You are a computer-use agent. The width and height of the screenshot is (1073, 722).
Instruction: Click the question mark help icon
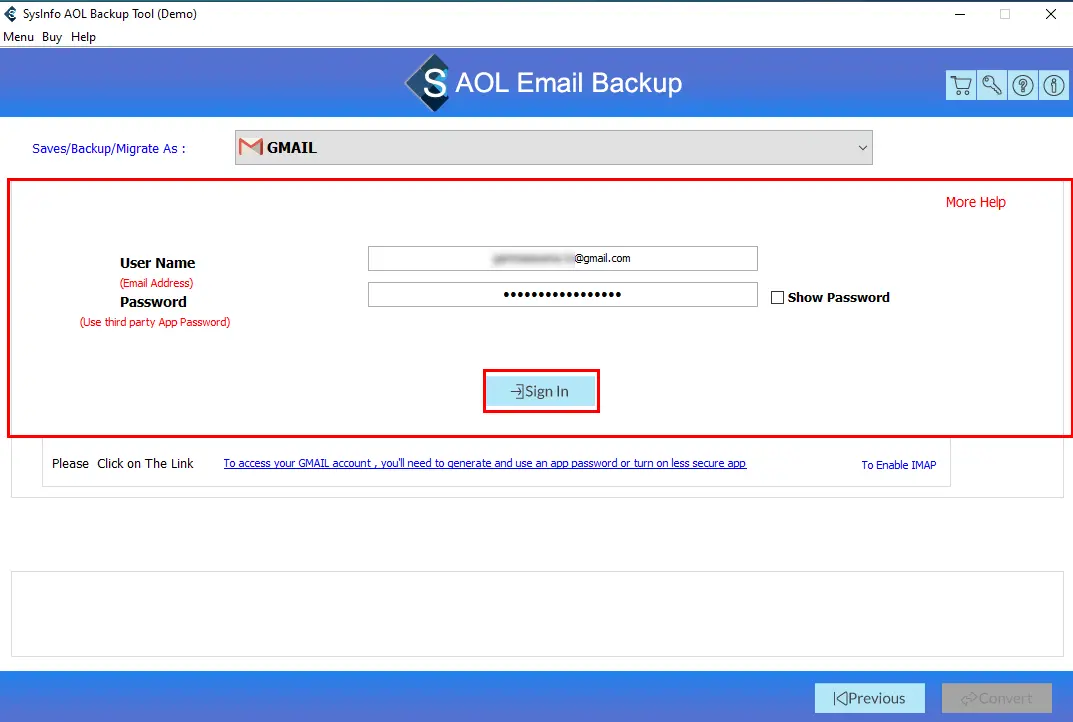coord(1023,86)
